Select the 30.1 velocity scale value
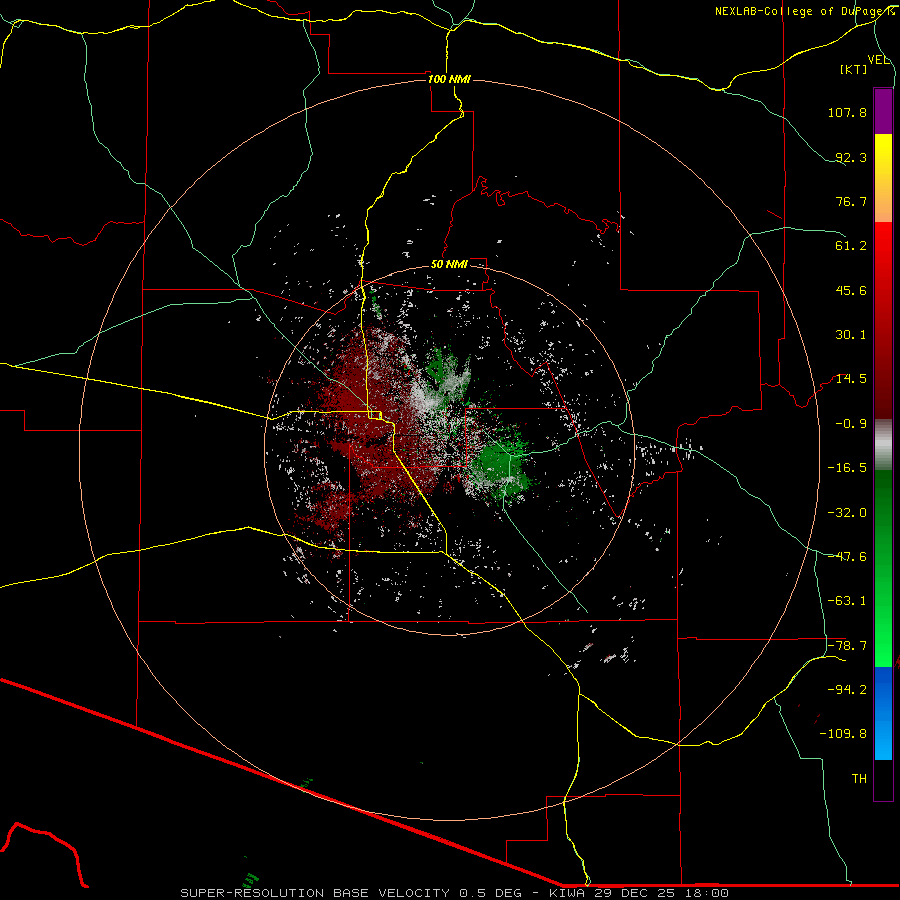900x900 pixels. [851, 335]
